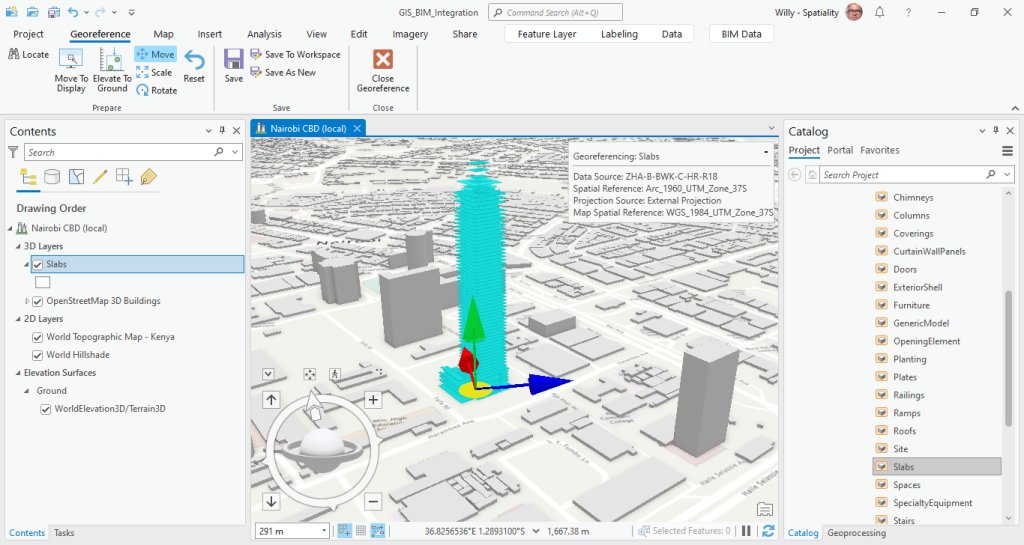Toggle World Topographic Map - Kenya visibility
This screenshot has height=545, width=1024.
[x=37, y=337]
